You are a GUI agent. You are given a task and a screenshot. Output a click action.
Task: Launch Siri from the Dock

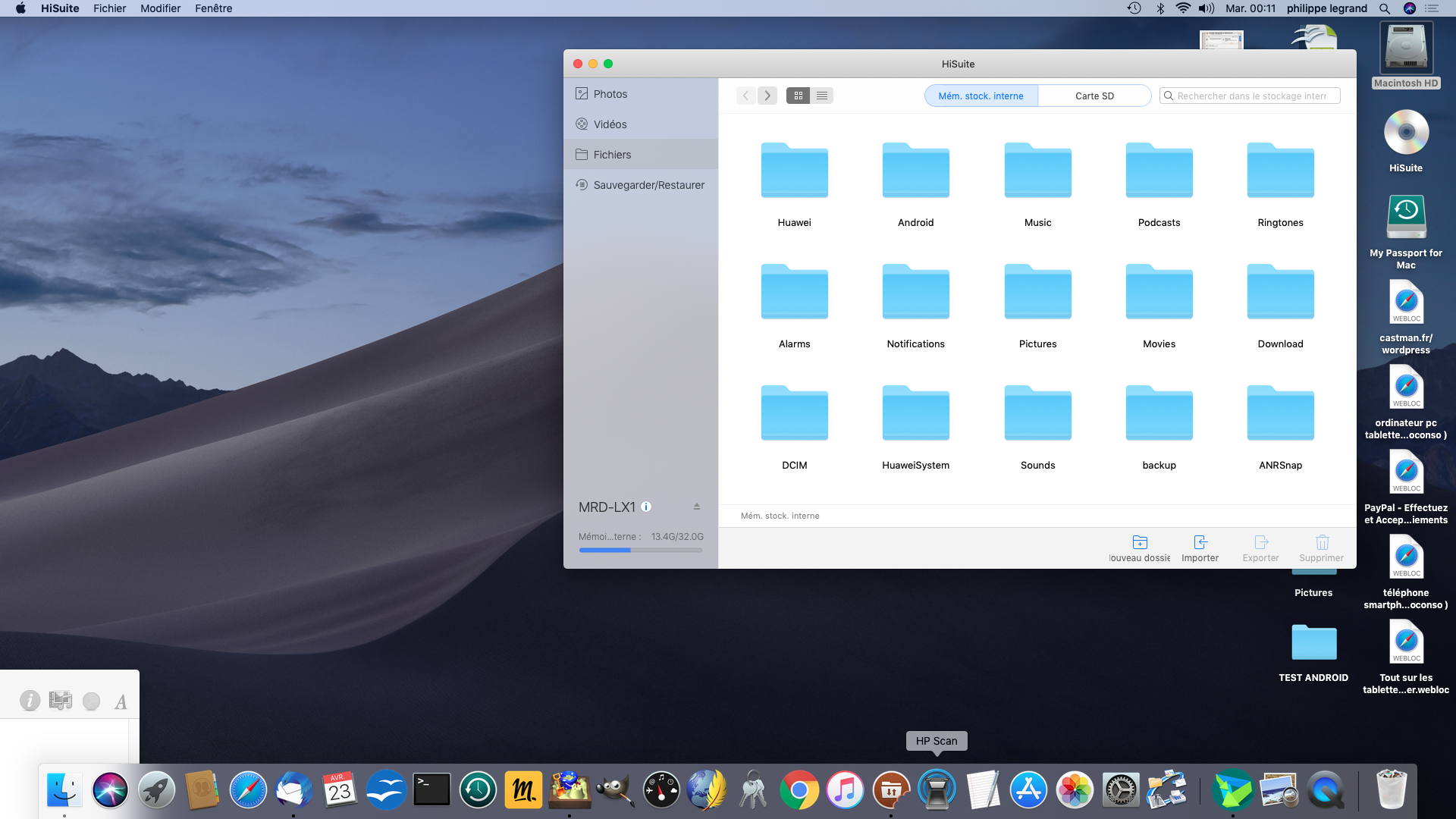tap(110, 790)
